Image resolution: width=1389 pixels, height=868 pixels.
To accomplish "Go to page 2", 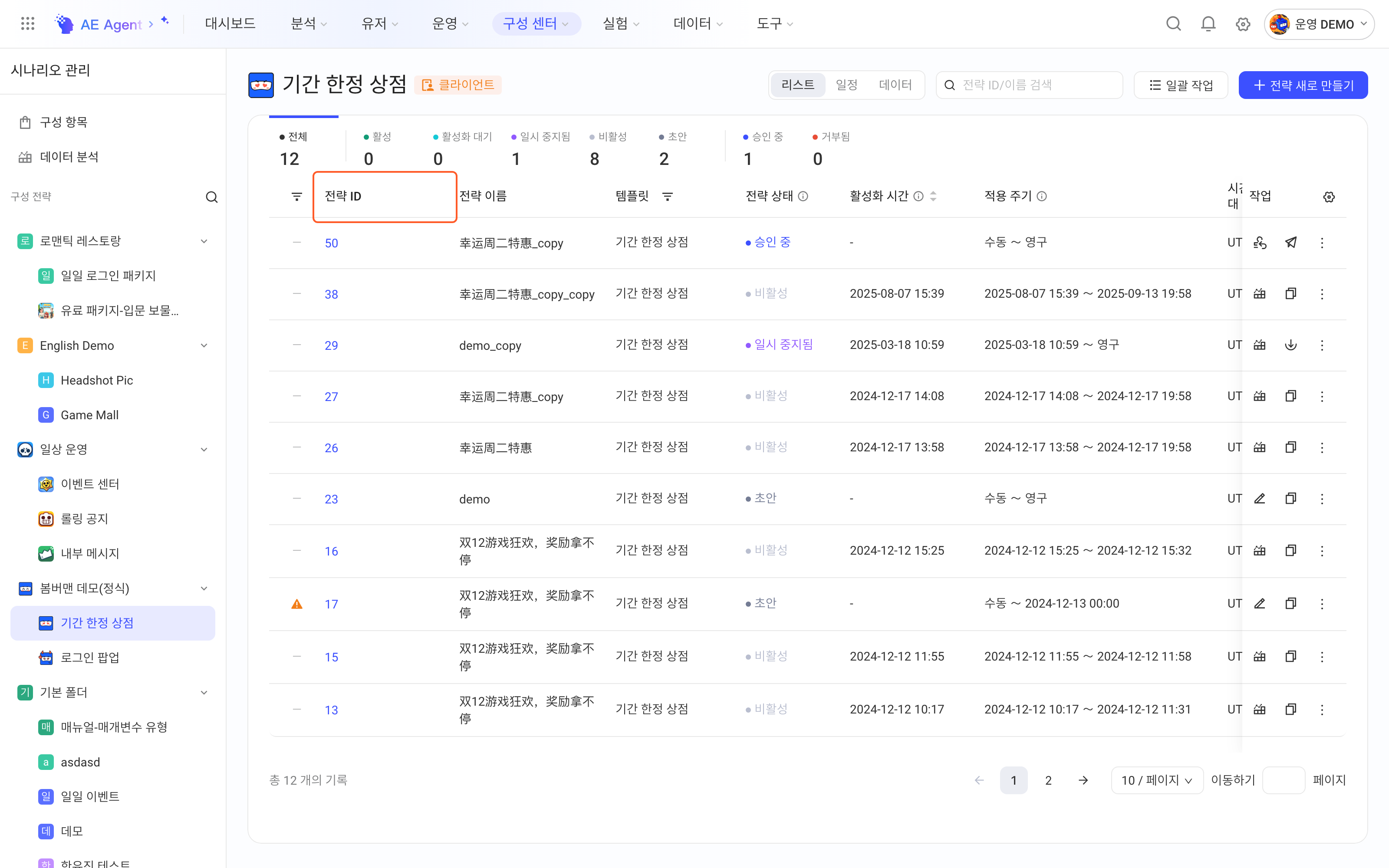I will pyautogui.click(x=1048, y=780).
